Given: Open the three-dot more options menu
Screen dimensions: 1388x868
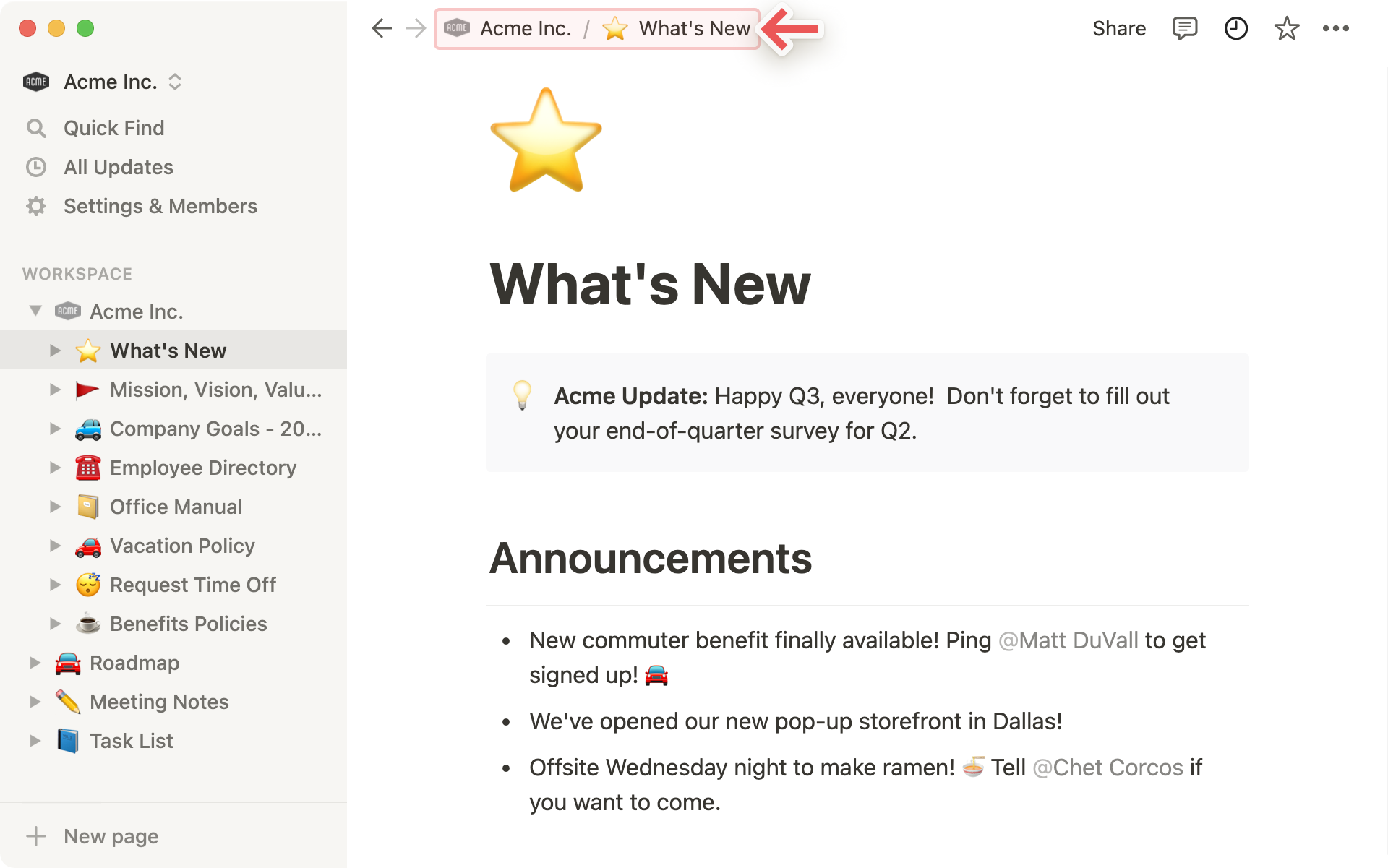Looking at the screenshot, I should coord(1335,29).
